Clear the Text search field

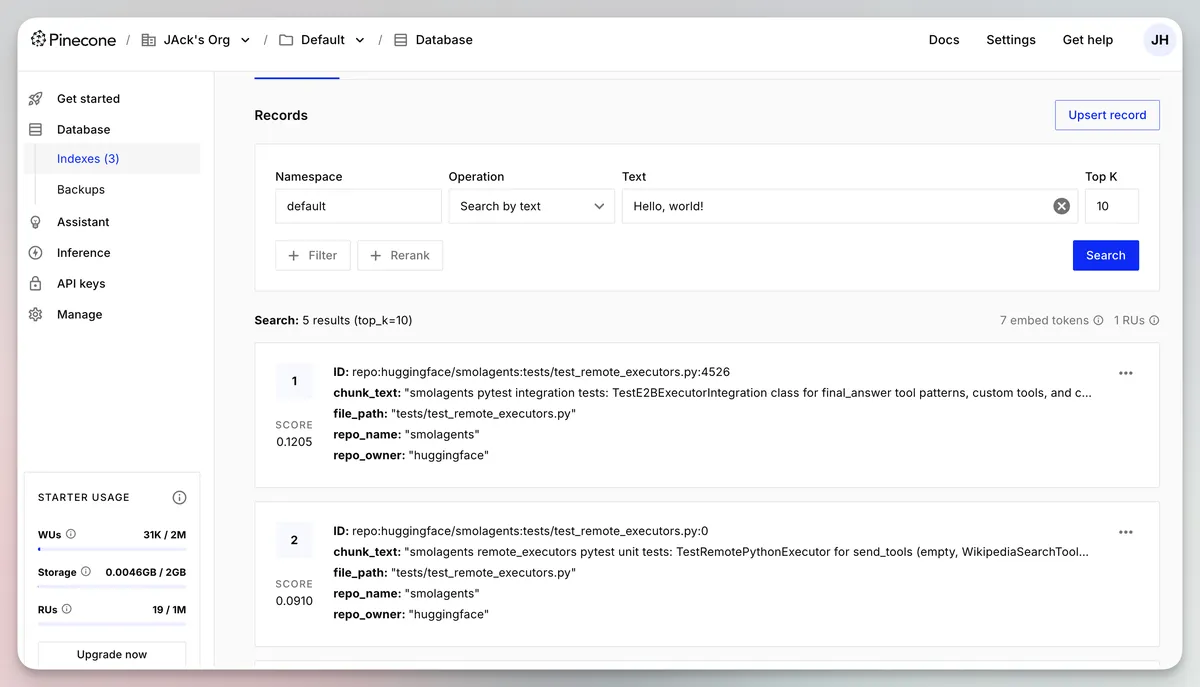[1061, 206]
